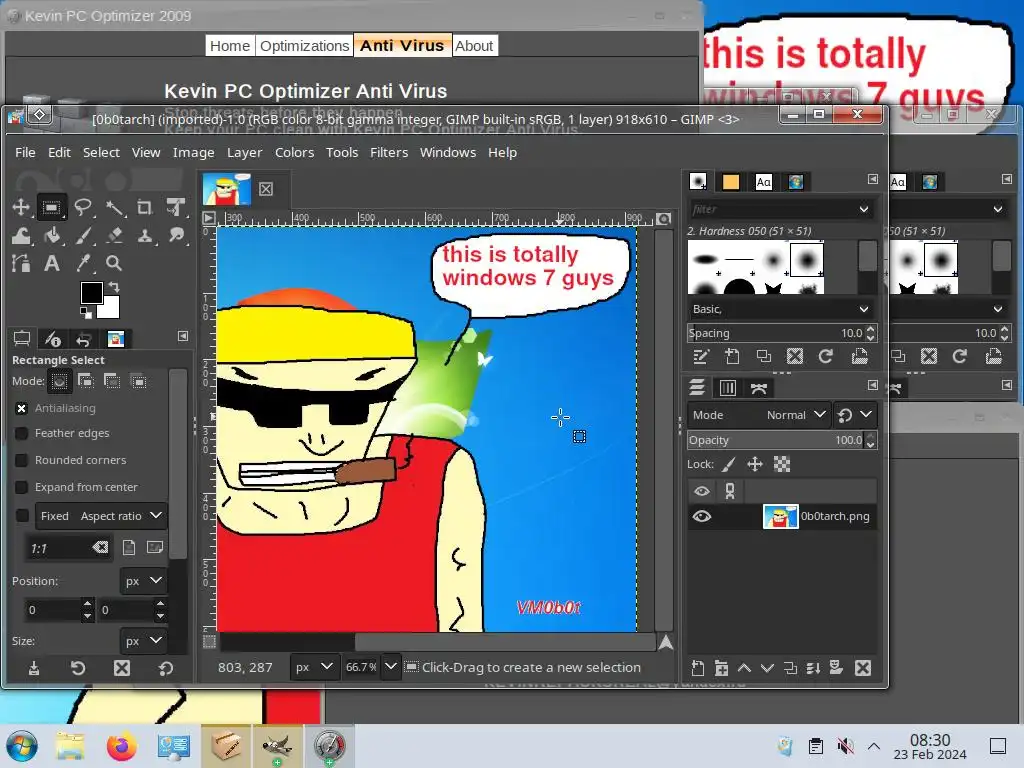The height and width of the screenshot is (768, 1024).
Task: Create a new layer group
Action: click(721, 668)
